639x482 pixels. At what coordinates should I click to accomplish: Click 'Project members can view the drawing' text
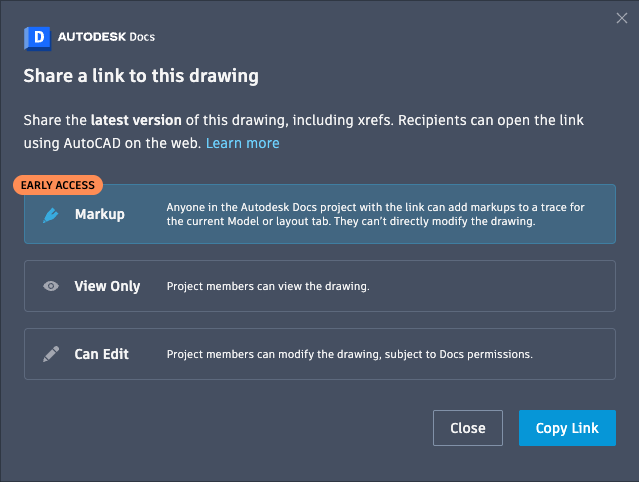click(x=268, y=287)
